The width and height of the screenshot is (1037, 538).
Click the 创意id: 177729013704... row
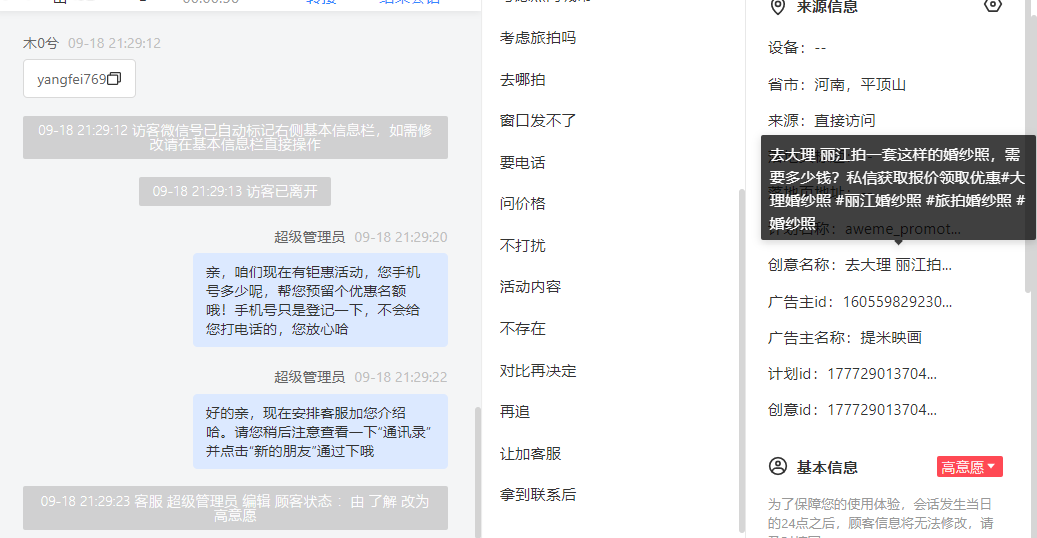pyautogui.click(x=852, y=410)
